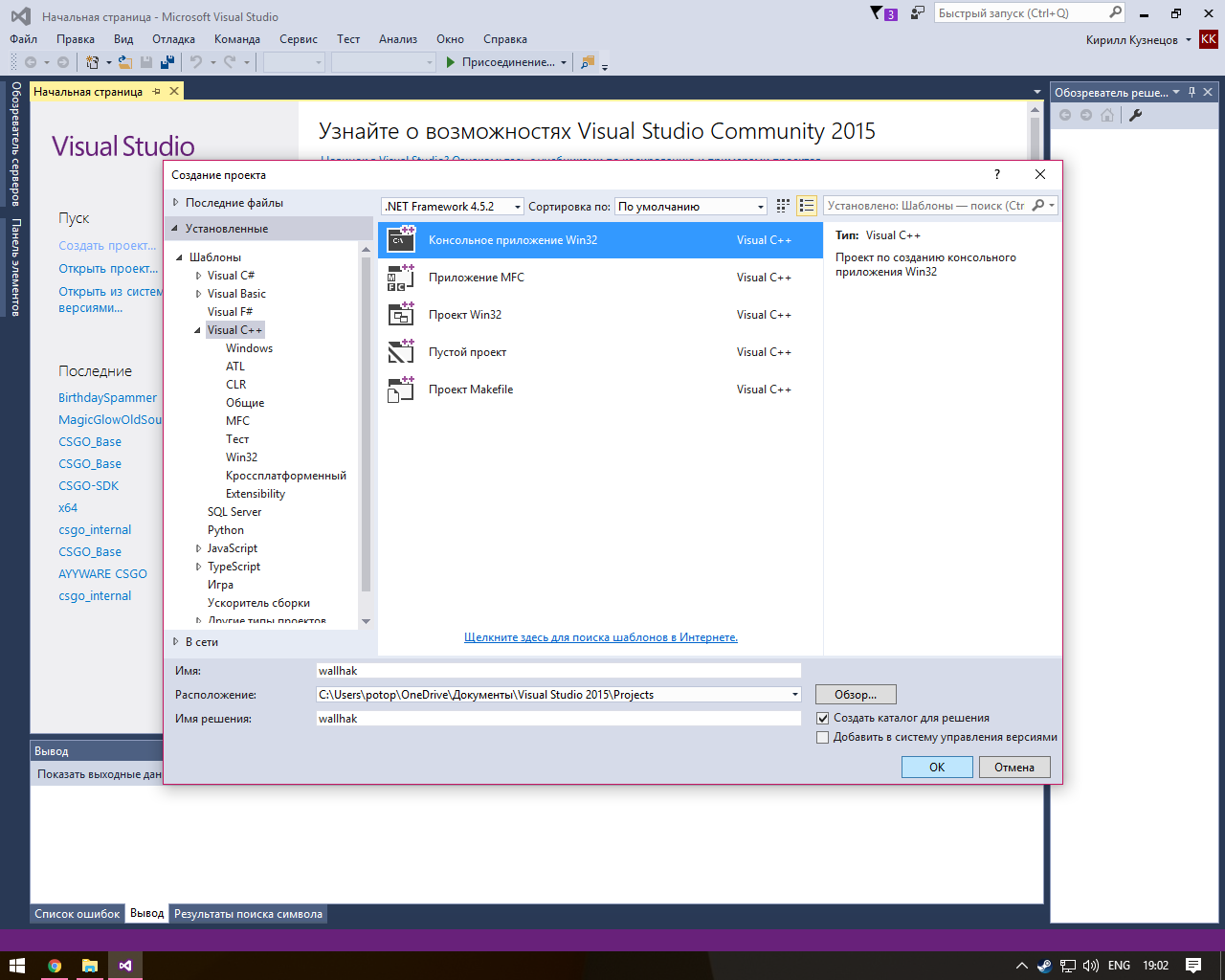Pin the Solution Explorer panel

(1192, 92)
